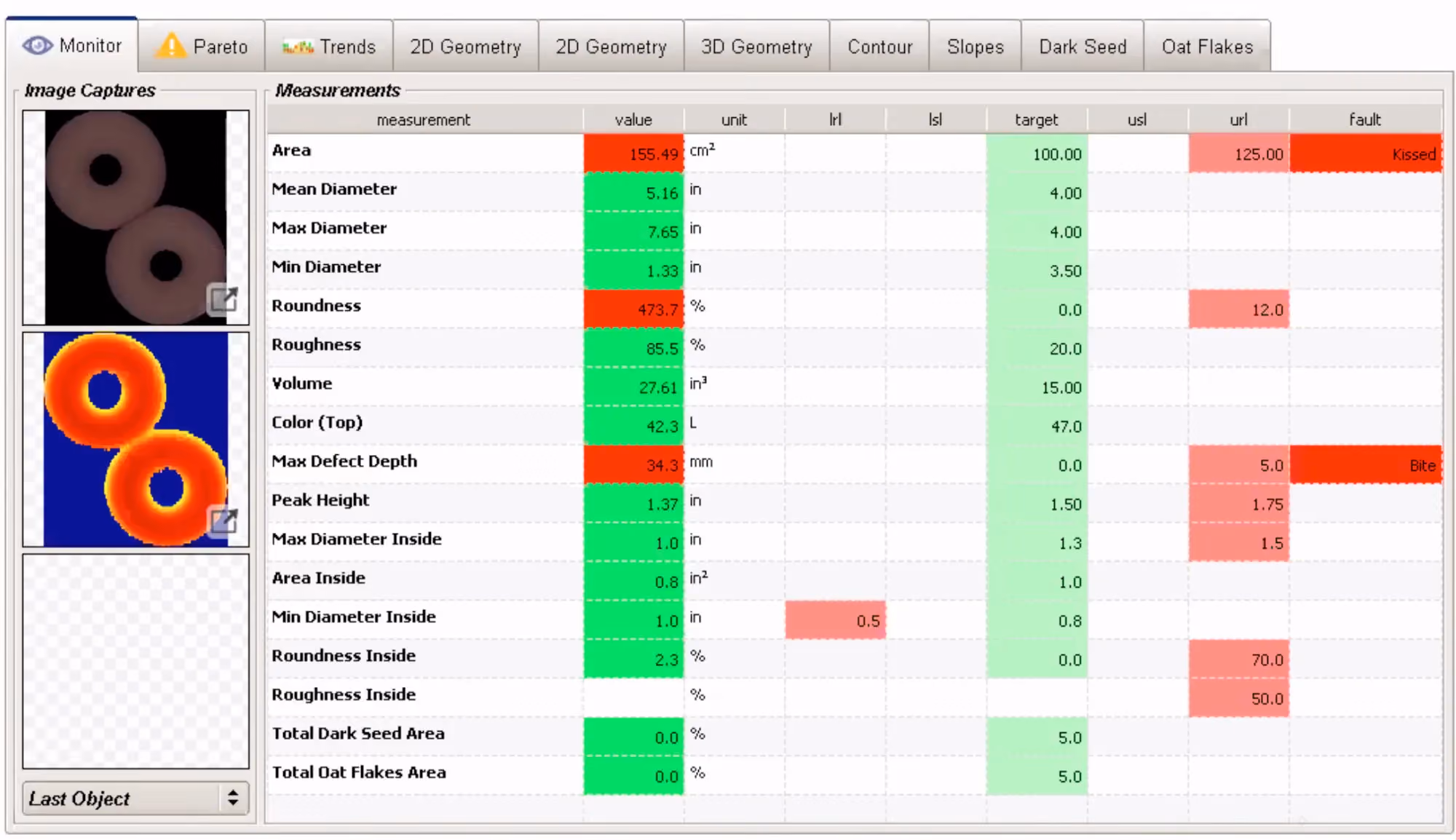Click the target column header
The height and width of the screenshot is (840, 1456).
(1037, 120)
